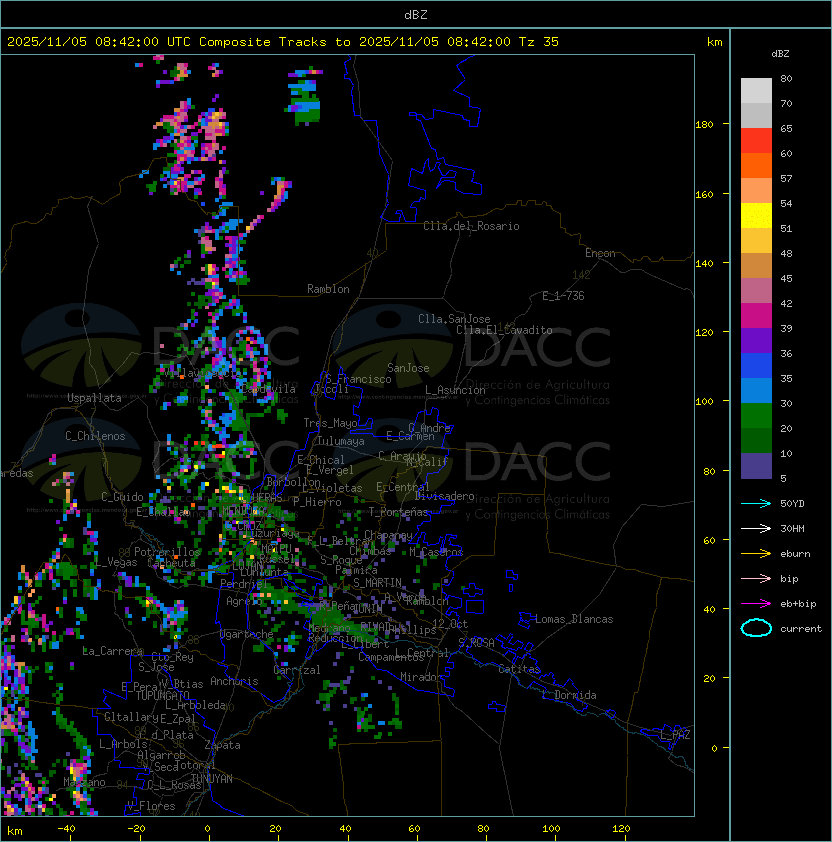This screenshot has width=832, height=842.
Task: Click the S_MARTIN town label
Action: pos(378,583)
